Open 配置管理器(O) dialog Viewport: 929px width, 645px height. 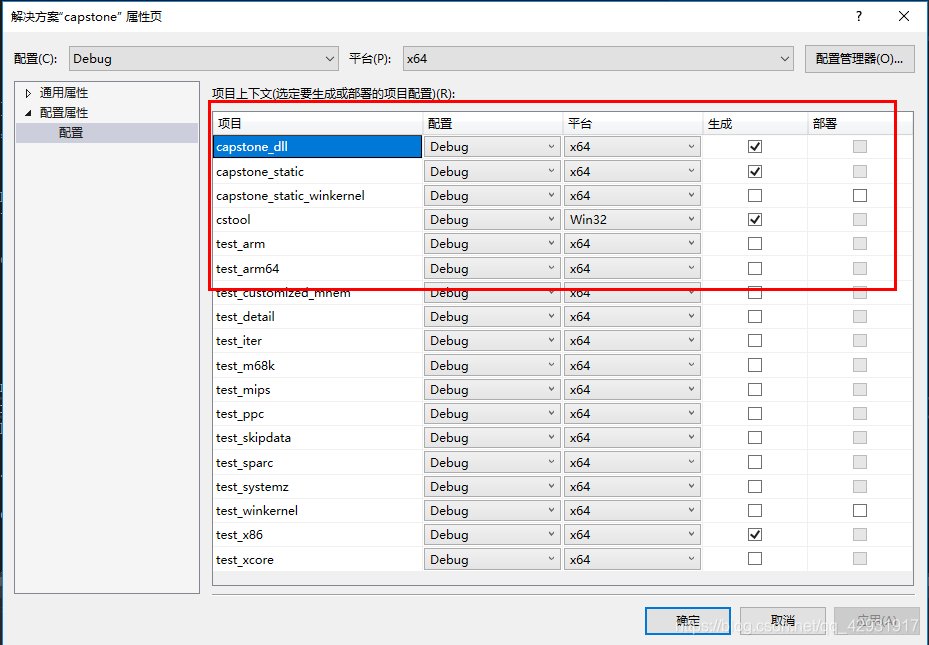coord(858,58)
